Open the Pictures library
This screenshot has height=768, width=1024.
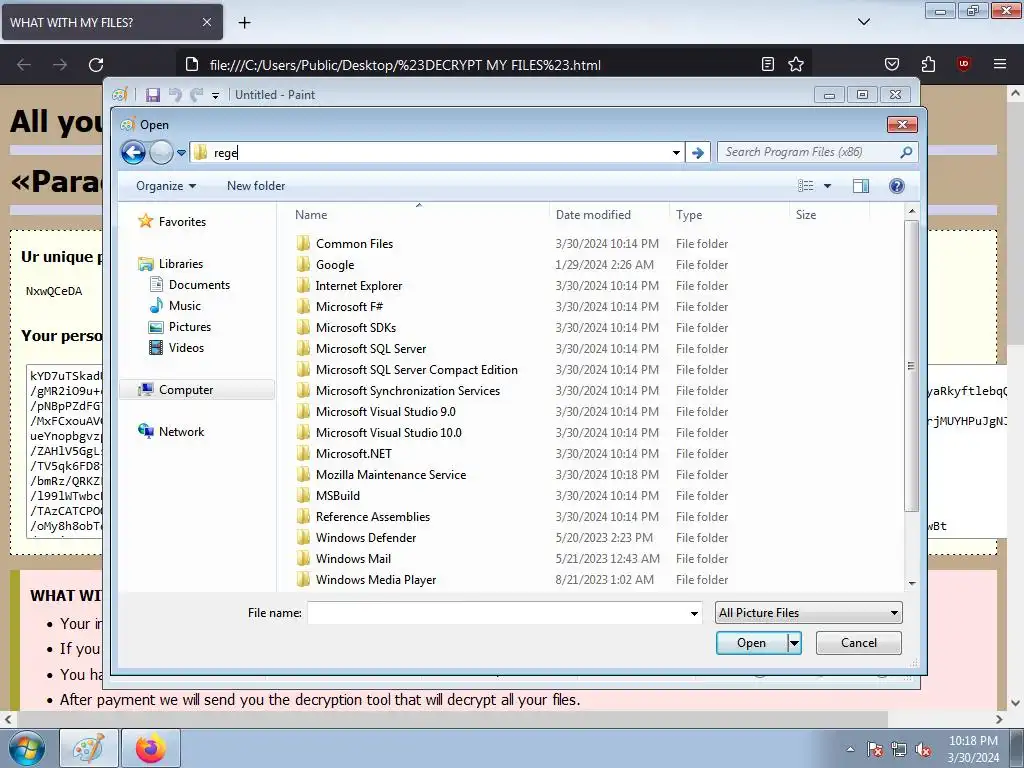[x=180, y=327]
